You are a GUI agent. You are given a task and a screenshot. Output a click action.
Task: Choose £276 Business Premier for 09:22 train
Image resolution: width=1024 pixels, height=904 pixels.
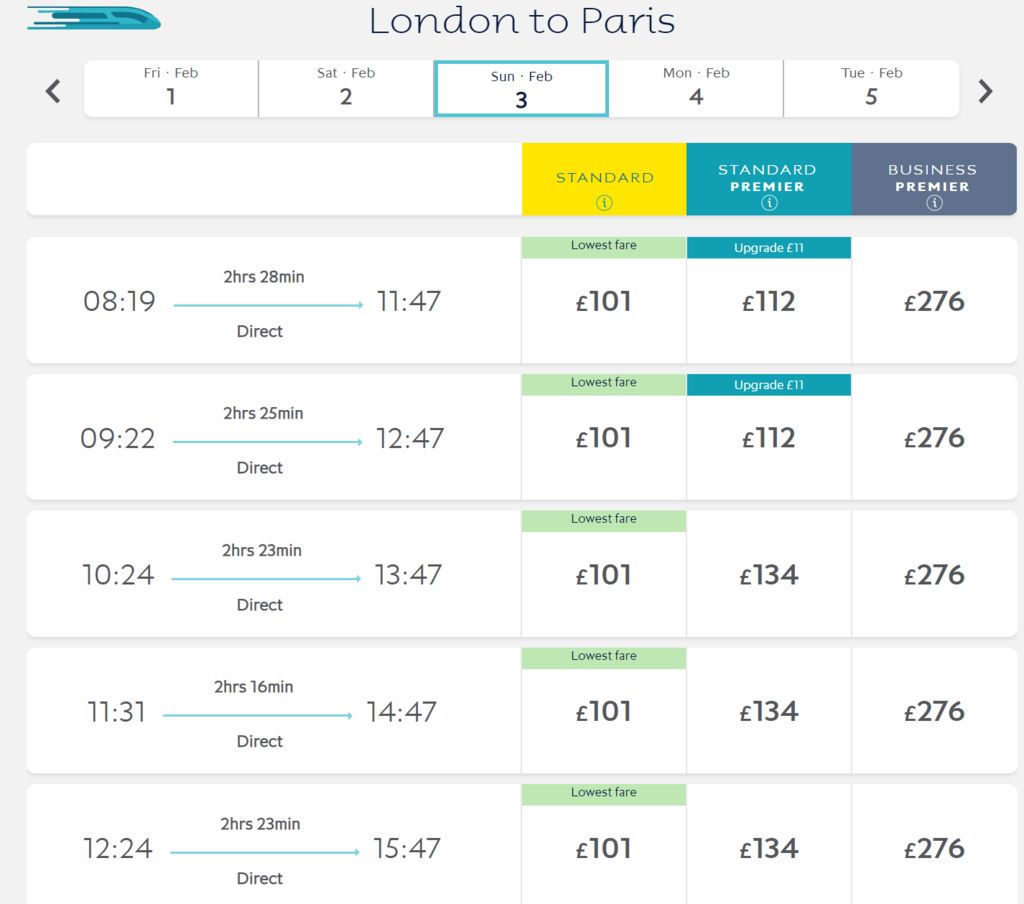(x=935, y=437)
